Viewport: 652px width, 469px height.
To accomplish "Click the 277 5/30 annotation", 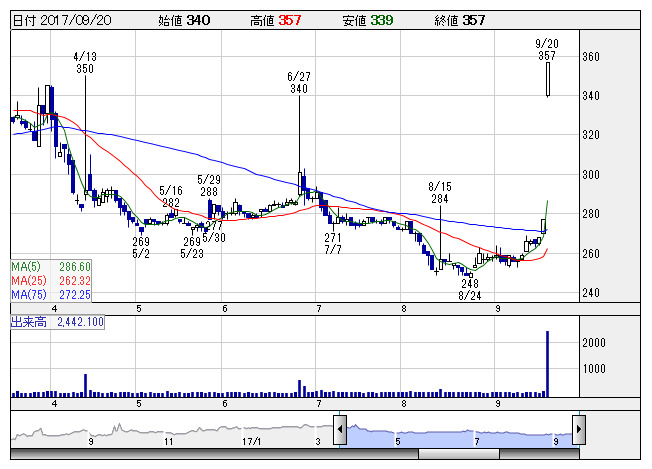I will click(x=215, y=232).
